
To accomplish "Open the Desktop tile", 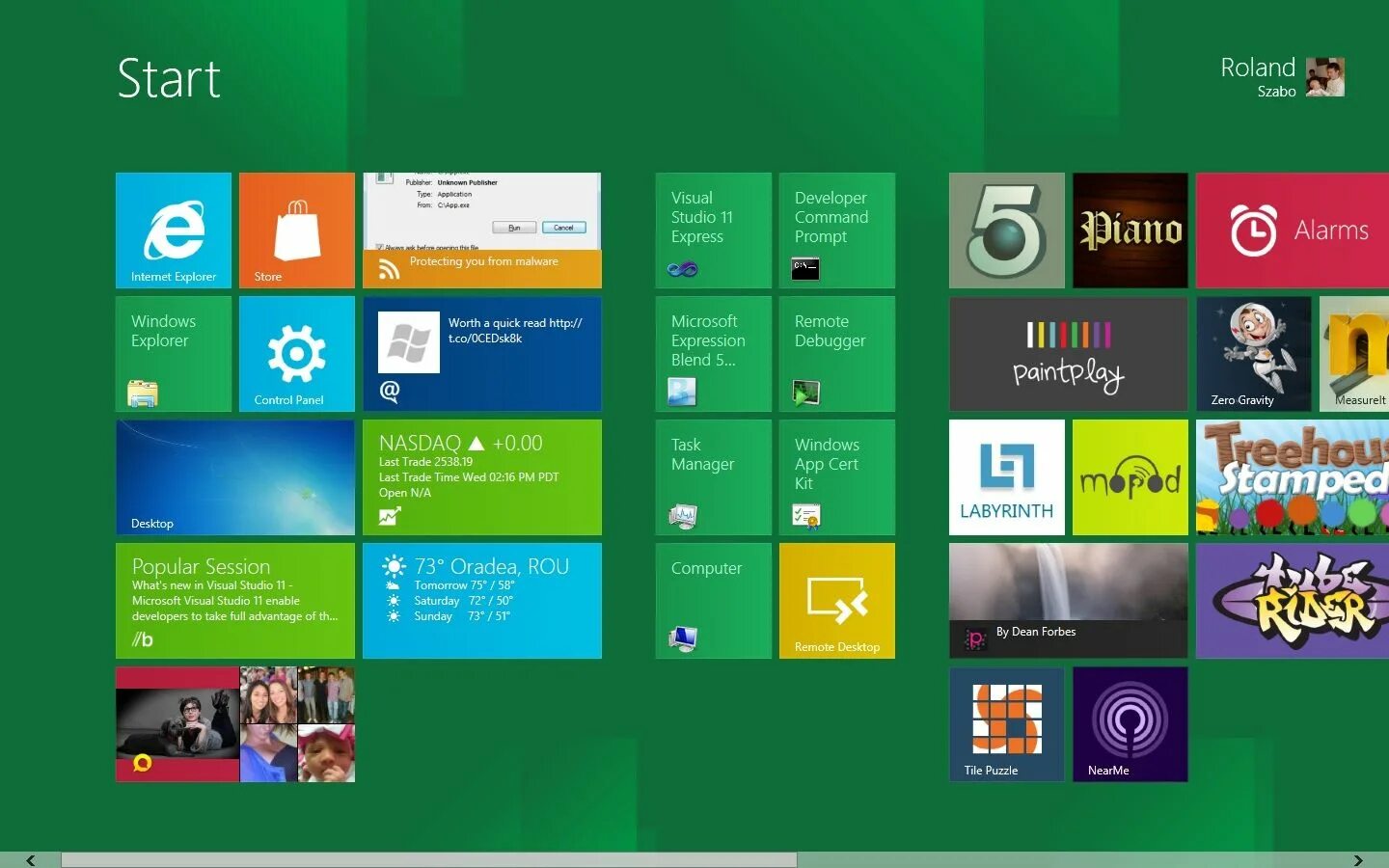I will tap(235, 477).
